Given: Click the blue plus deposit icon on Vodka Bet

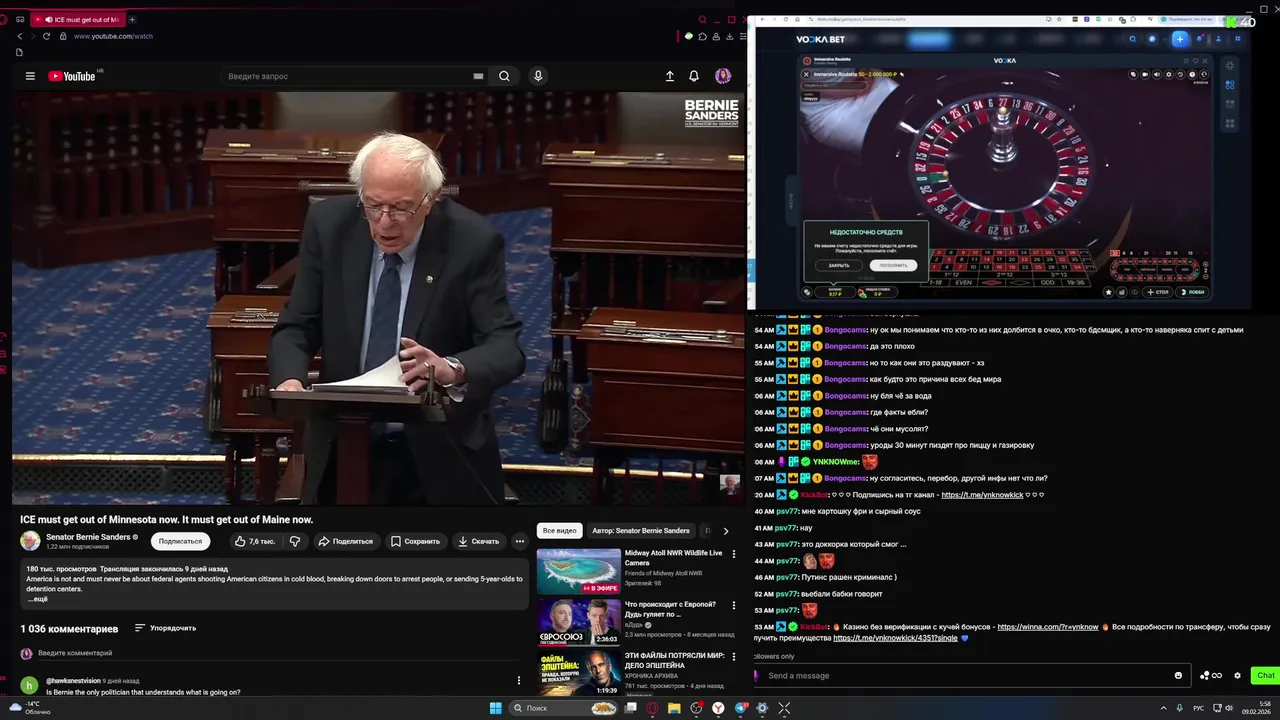Looking at the screenshot, I should pyautogui.click(x=1180, y=39).
